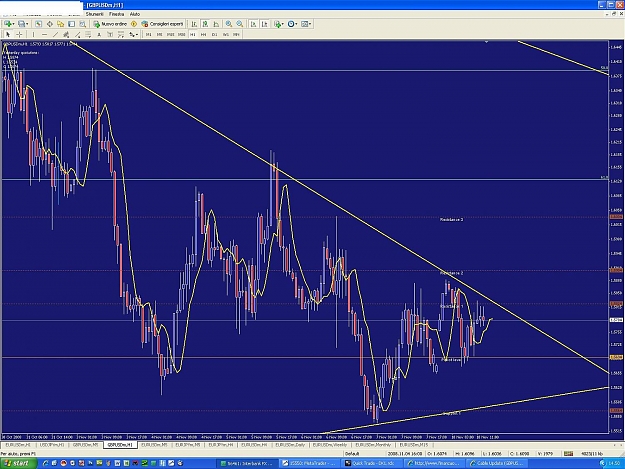The height and width of the screenshot is (469, 625).
Task: Click the Windows start button
Action: click(18, 463)
